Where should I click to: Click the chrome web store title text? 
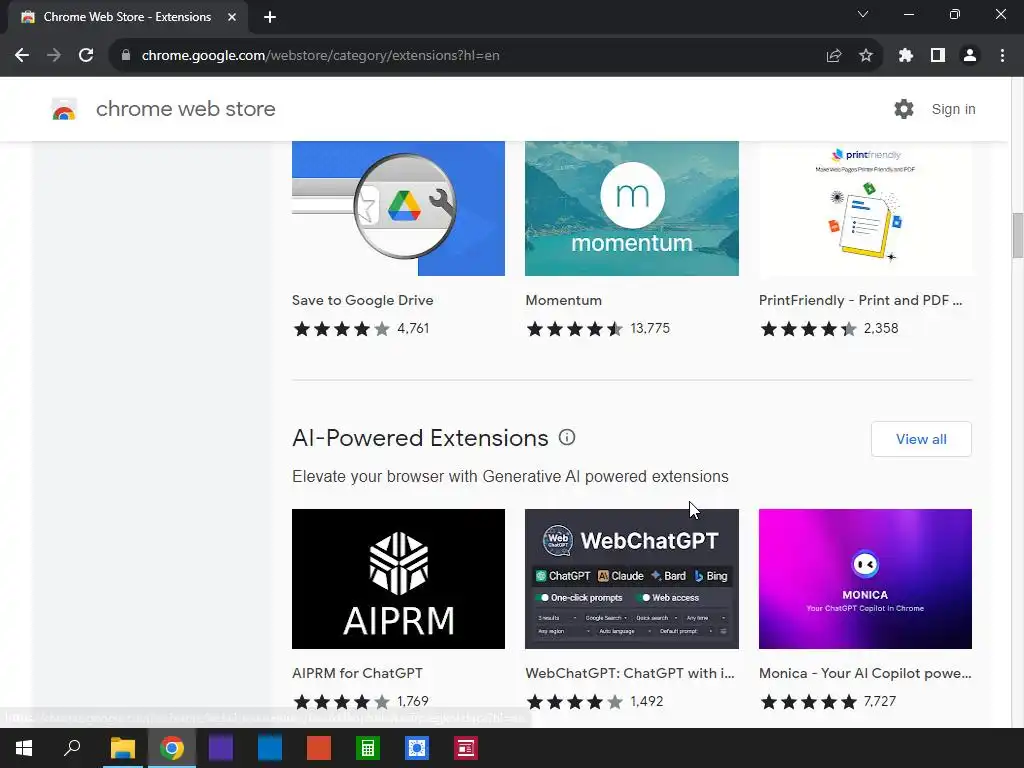[x=185, y=109]
